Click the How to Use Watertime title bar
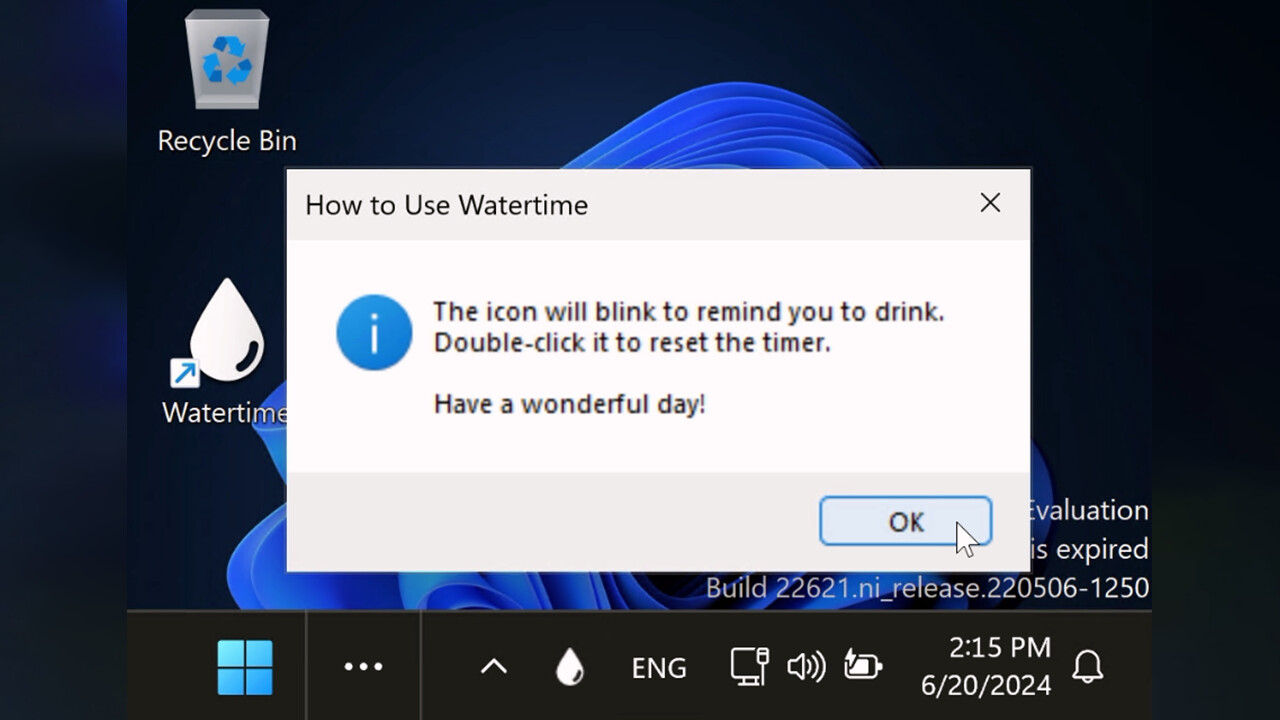1280x720 pixels. click(x=446, y=205)
